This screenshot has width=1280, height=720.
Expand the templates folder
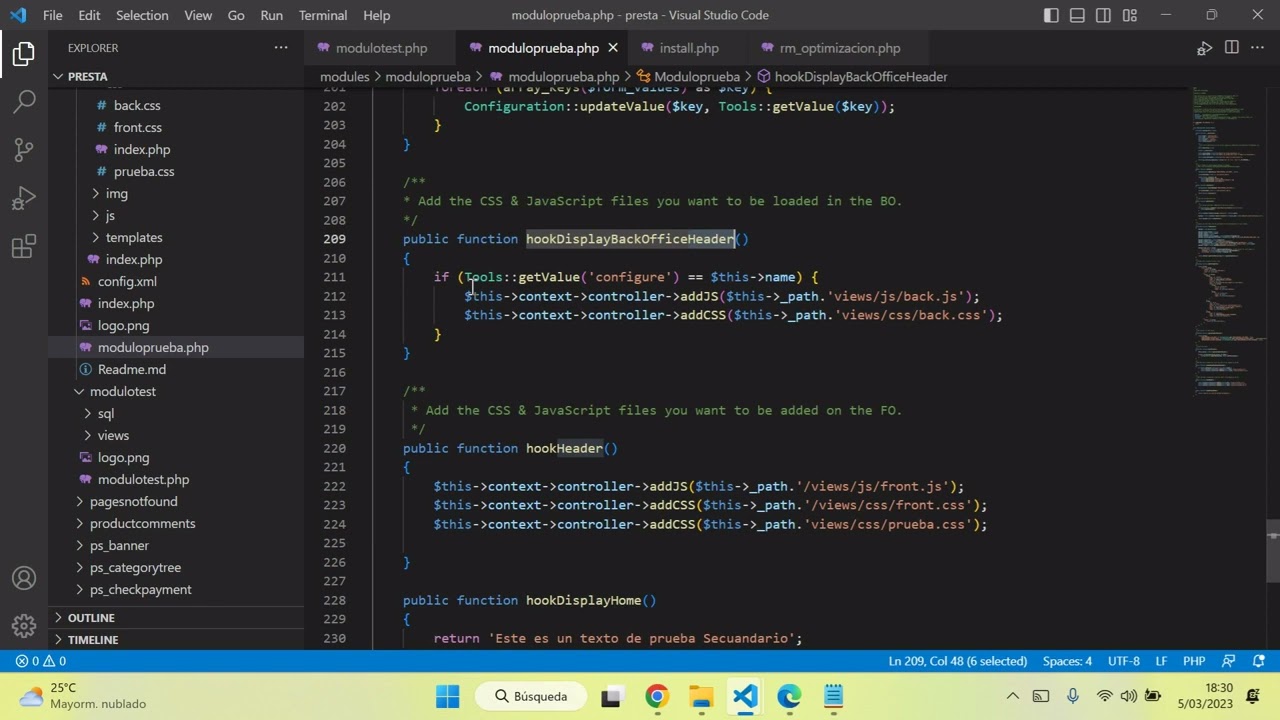click(x=134, y=237)
